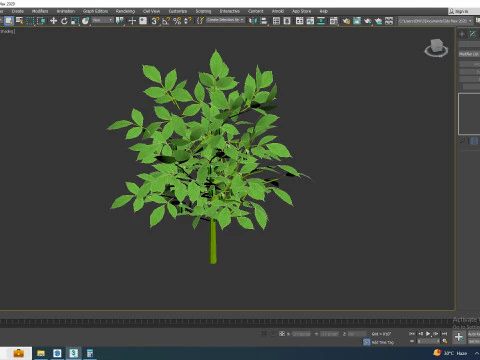Screen dimensions: 480x360
Task: Go to end frame
Action: (x=444, y=333)
